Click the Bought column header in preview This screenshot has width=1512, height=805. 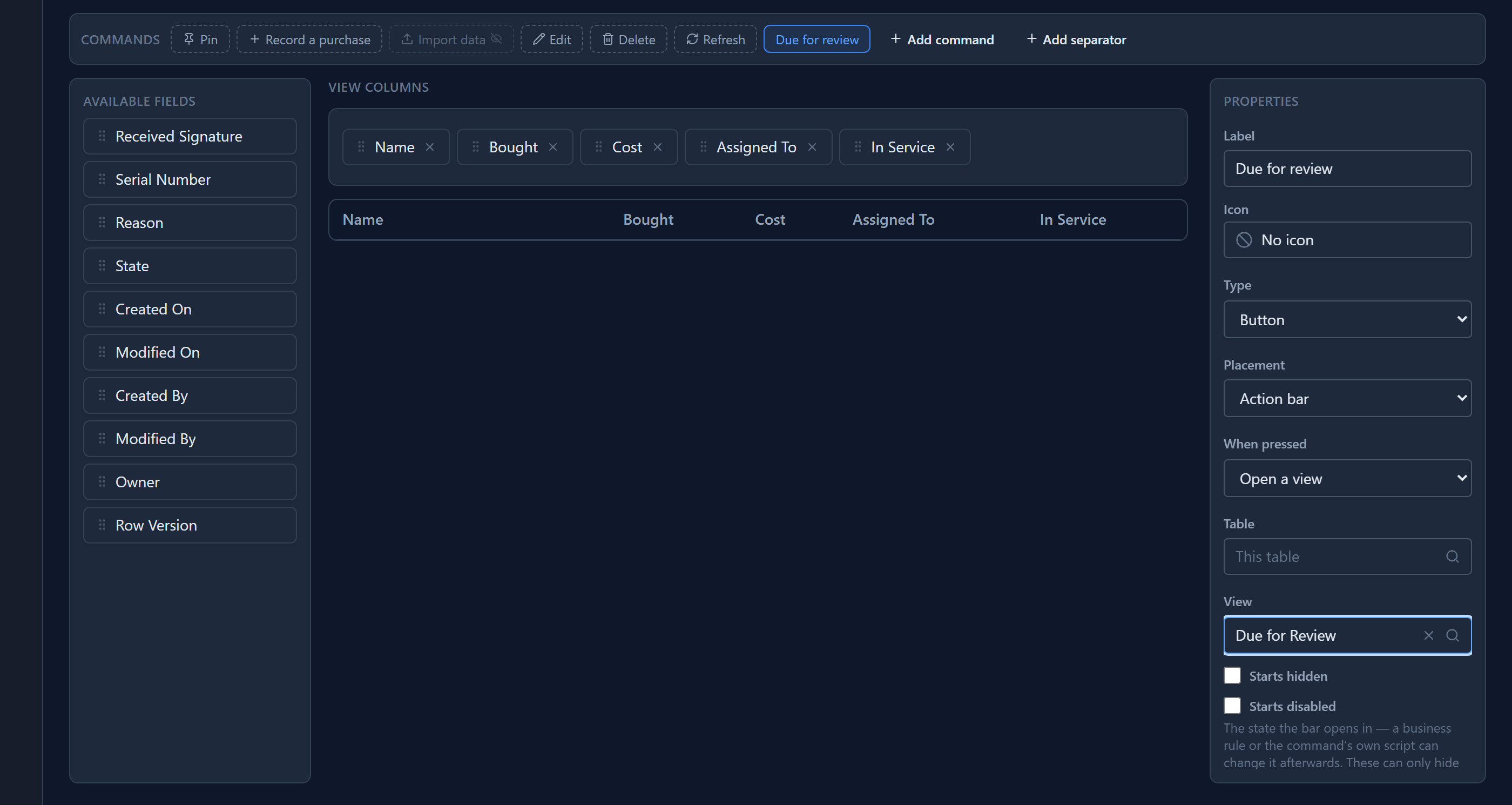tap(648, 219)
